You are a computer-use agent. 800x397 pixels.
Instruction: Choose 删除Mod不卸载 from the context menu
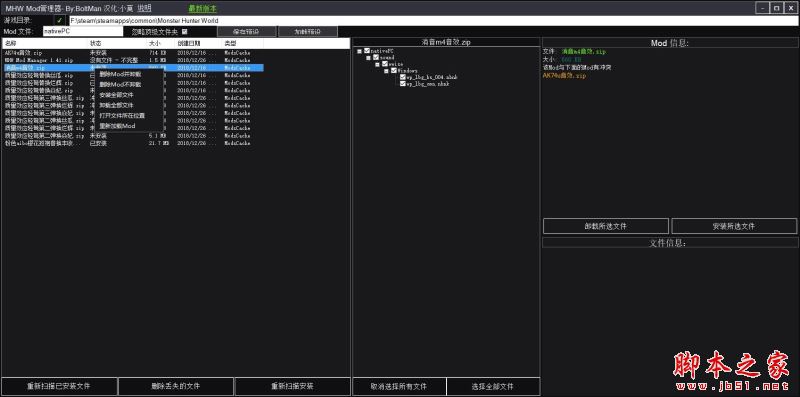pos(129,85)
